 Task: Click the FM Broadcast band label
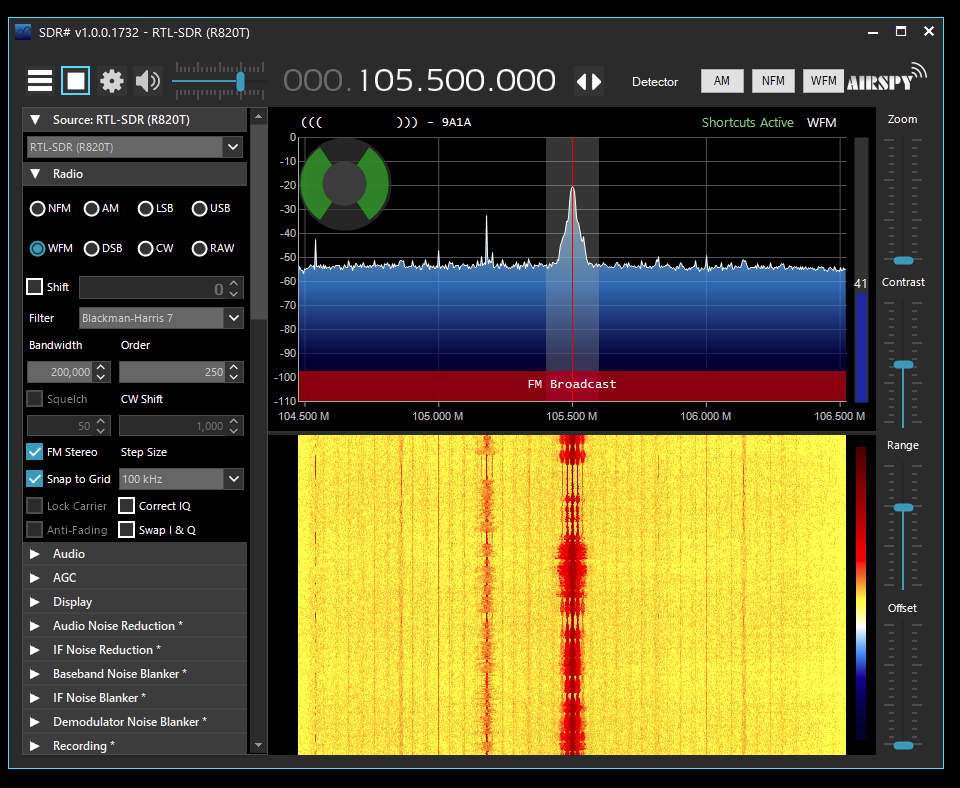point(572,384)
